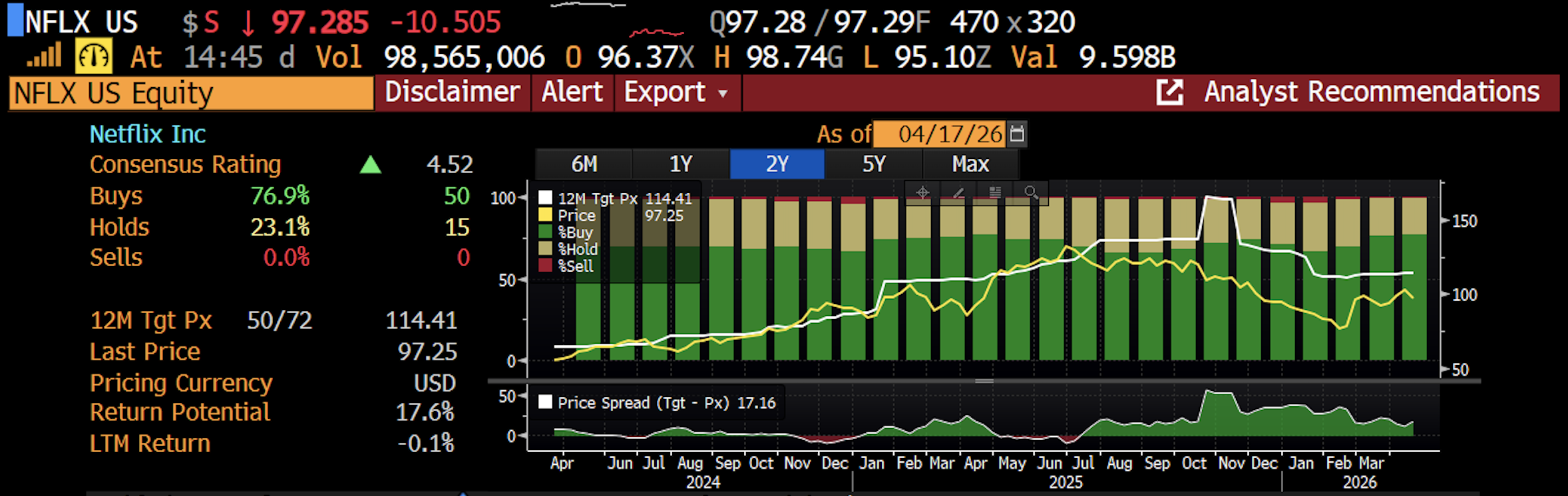Click the Buys count 50

(x=457, y=195)
